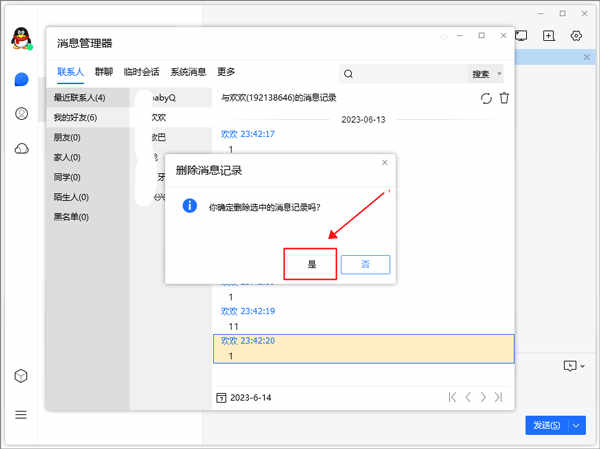The height and width of the screenshot is (449, 600).
Task: Click the 2023-6-14 date label
Action: tap(251, 398)
